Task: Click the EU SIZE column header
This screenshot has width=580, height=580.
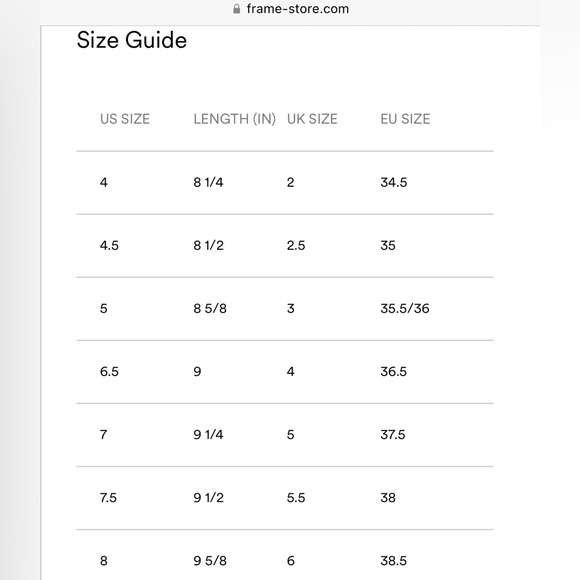Action: click(x=405, y=119)
